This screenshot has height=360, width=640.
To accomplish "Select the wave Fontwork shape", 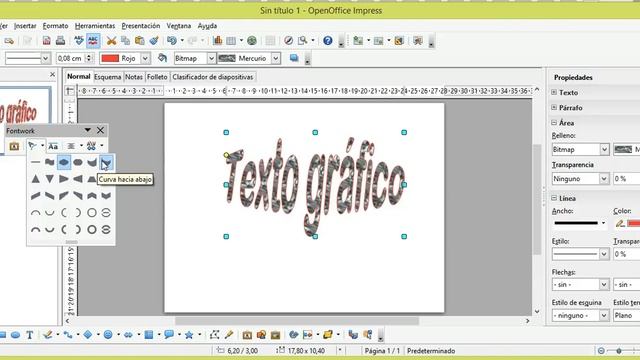I will [49, 162].
